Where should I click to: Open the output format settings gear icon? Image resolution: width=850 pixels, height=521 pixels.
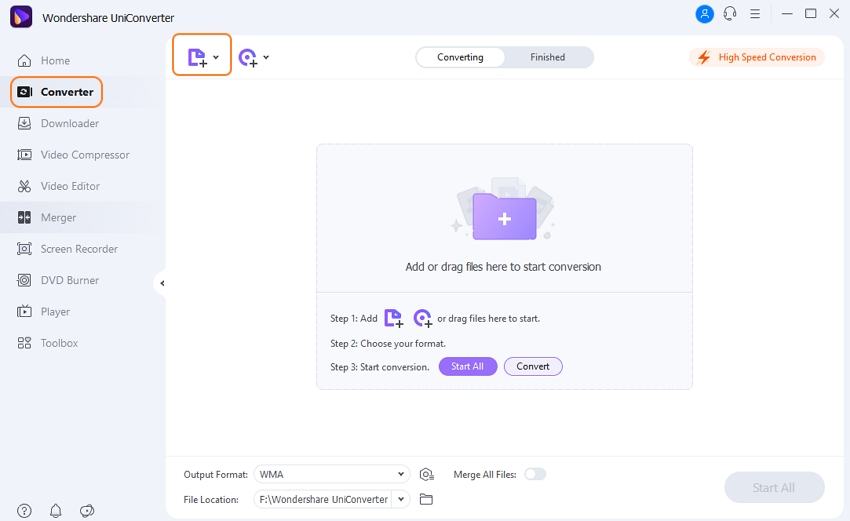pos(427,474)
